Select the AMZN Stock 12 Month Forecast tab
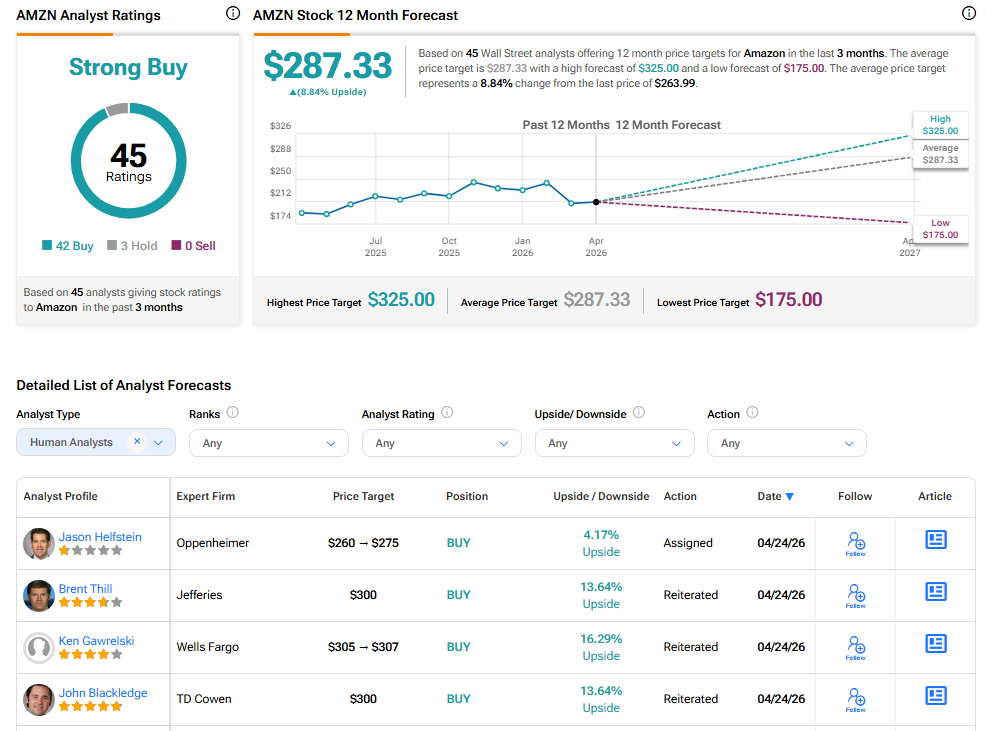 coord(357,15)
